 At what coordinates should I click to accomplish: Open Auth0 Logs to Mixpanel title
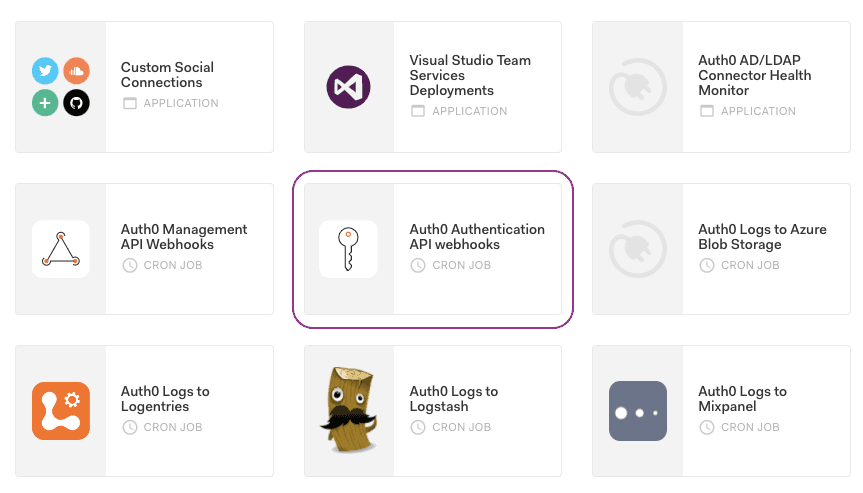[742, 399]
